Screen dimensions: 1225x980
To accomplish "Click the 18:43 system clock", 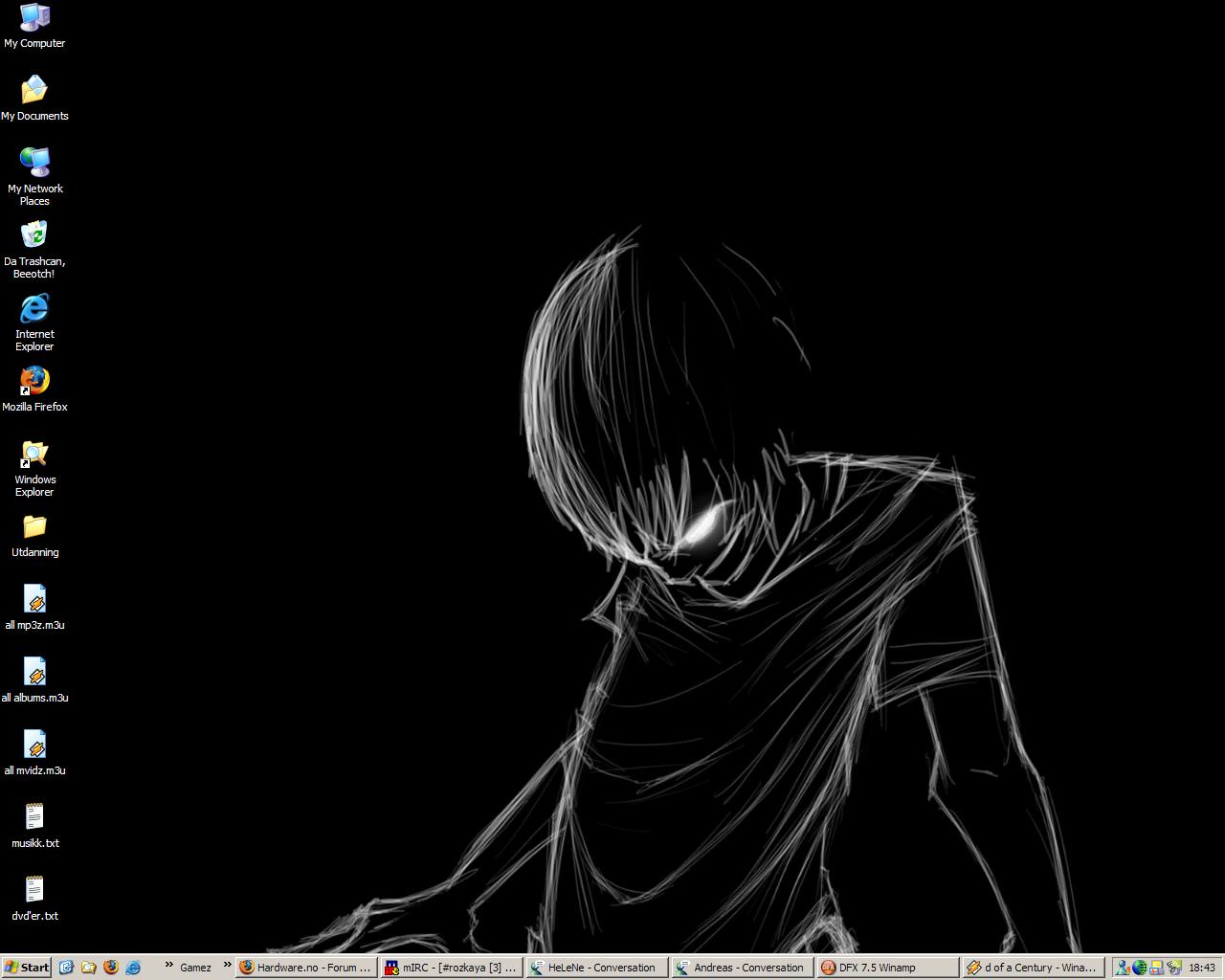I will click(x=1202, y=968).
